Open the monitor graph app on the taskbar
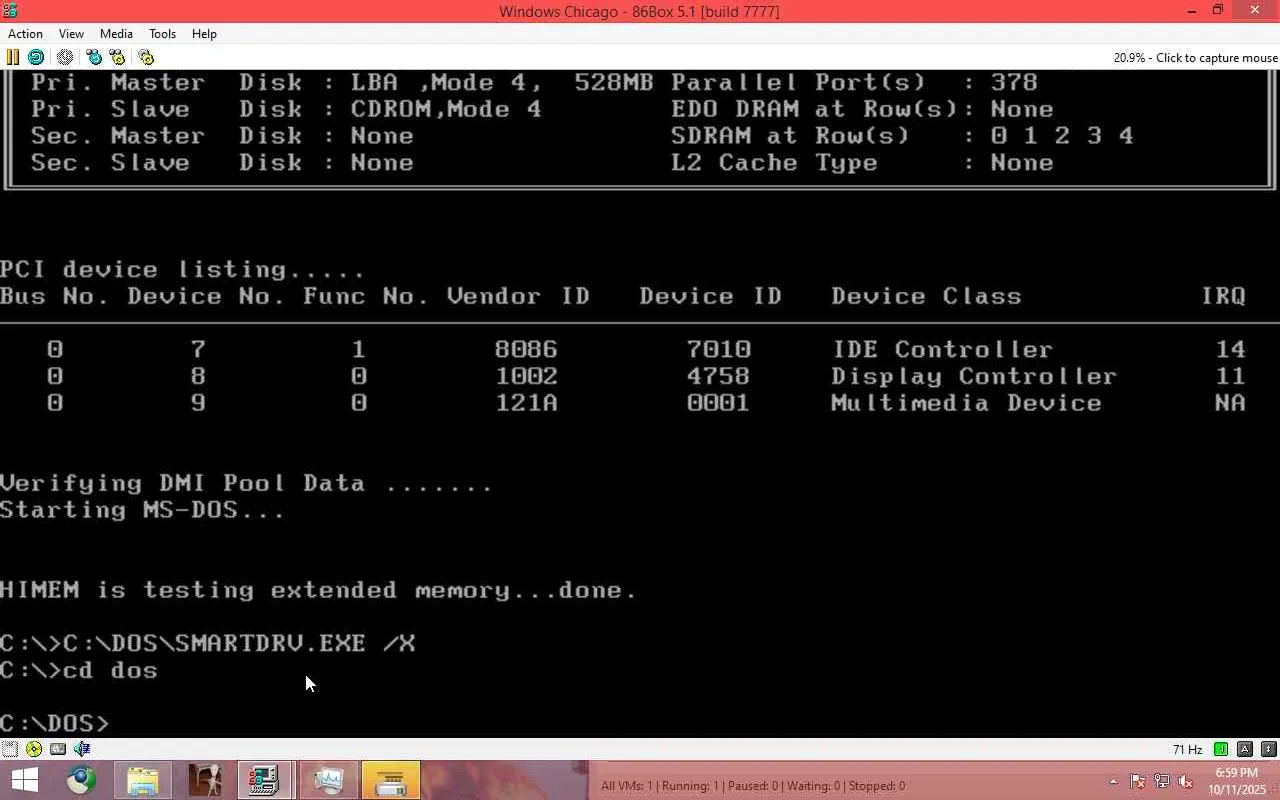The image size is (1280, 800). [328, 780]
